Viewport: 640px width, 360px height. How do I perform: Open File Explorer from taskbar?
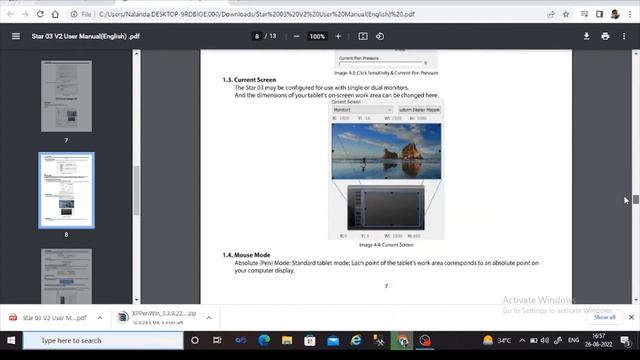tap(287, 340)
